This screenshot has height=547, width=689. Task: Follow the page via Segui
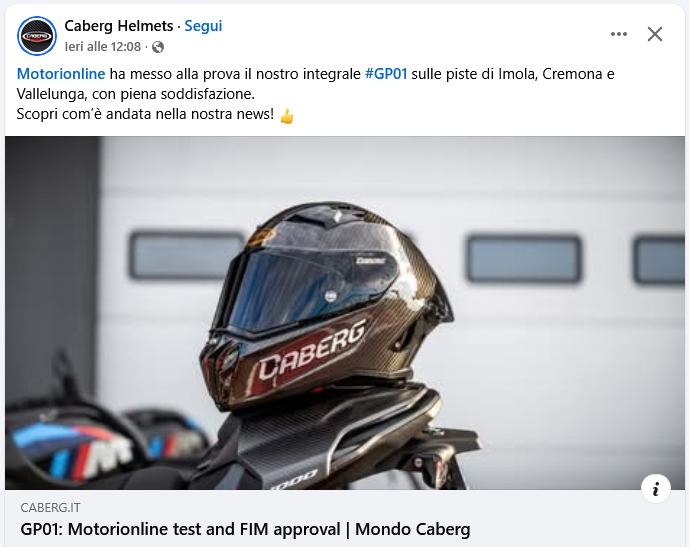[203, 26]
